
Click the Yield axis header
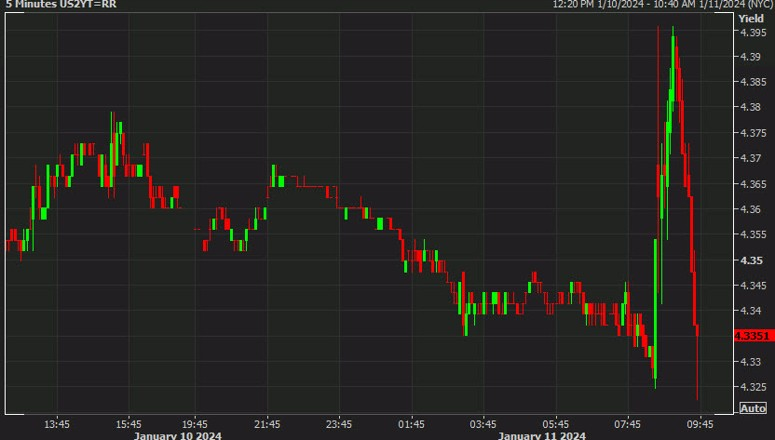(x=751, y=19)
